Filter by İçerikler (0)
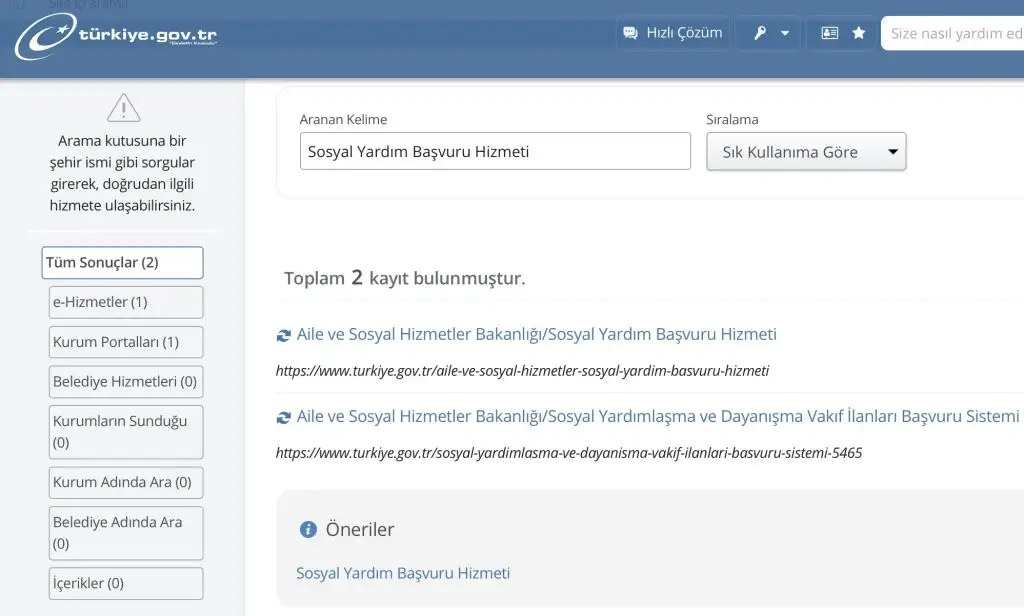The height and width of the screenshot is (616, 1024). [x=126, y=583]
